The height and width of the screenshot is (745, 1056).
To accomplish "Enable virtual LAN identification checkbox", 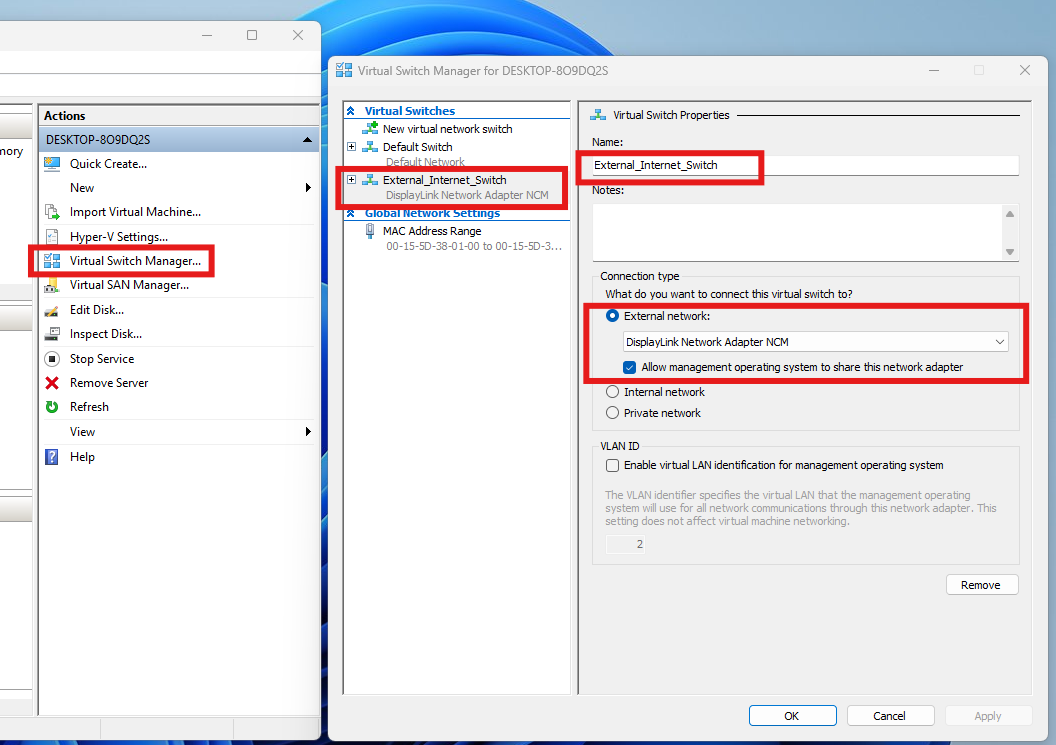I will (612, 465).
